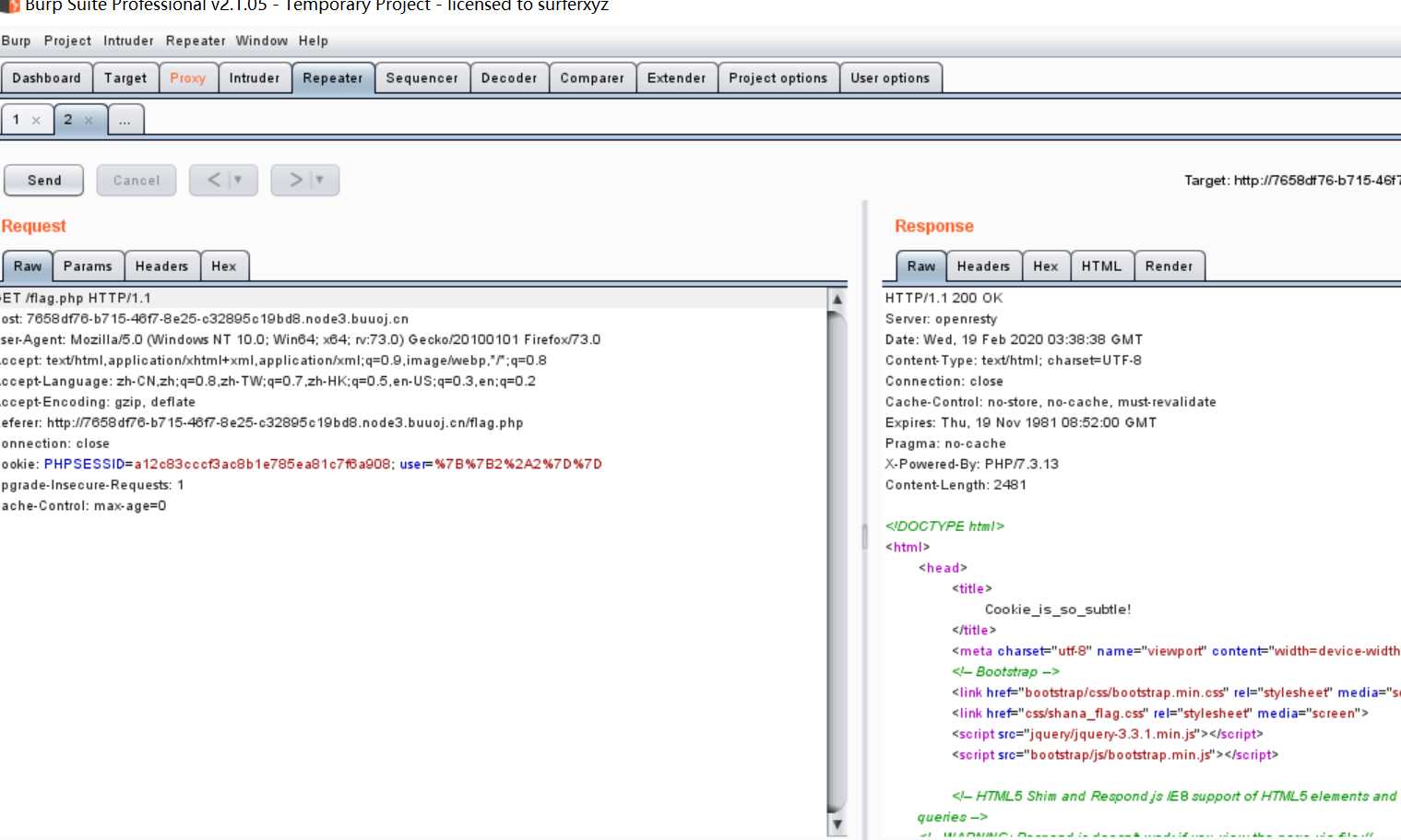
Task: Open the Repeater menu
Action: (196, 41)
